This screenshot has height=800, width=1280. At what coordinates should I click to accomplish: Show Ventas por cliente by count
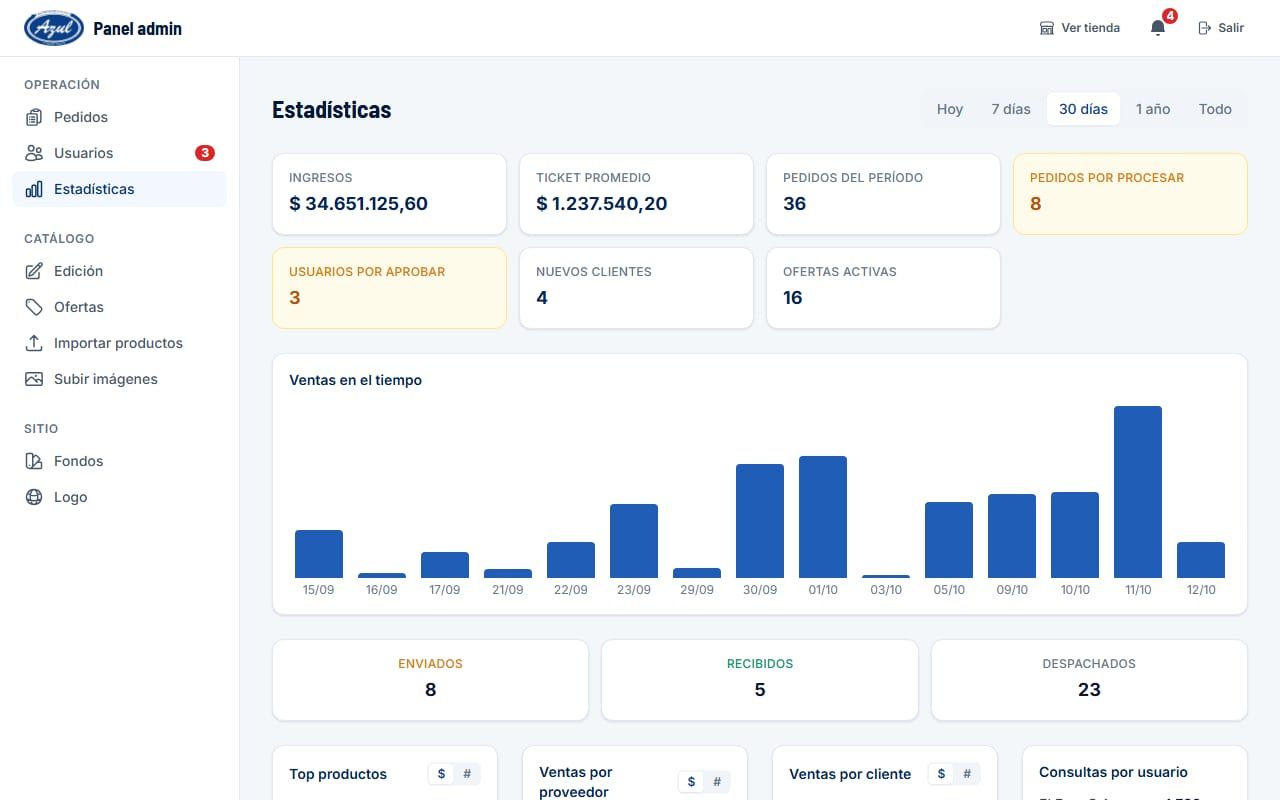(967, 774)
